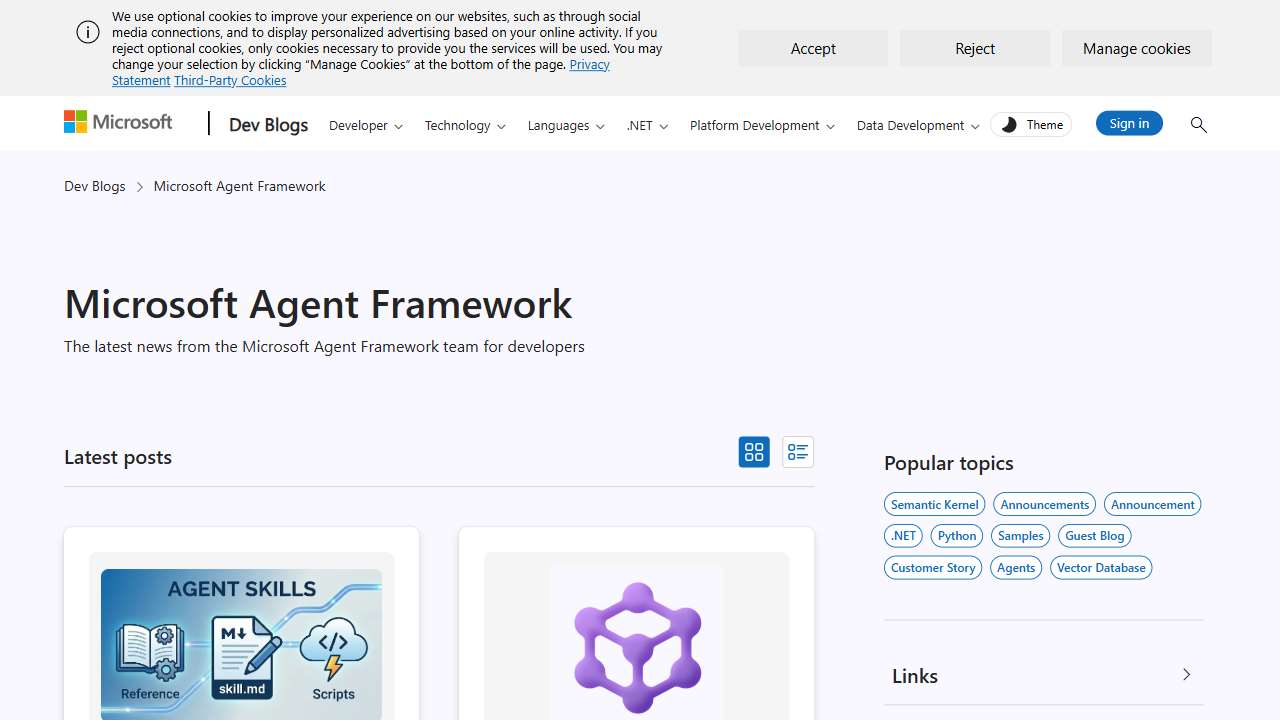
Task: Open the Languages dropdown
Action: coord(566,125)
